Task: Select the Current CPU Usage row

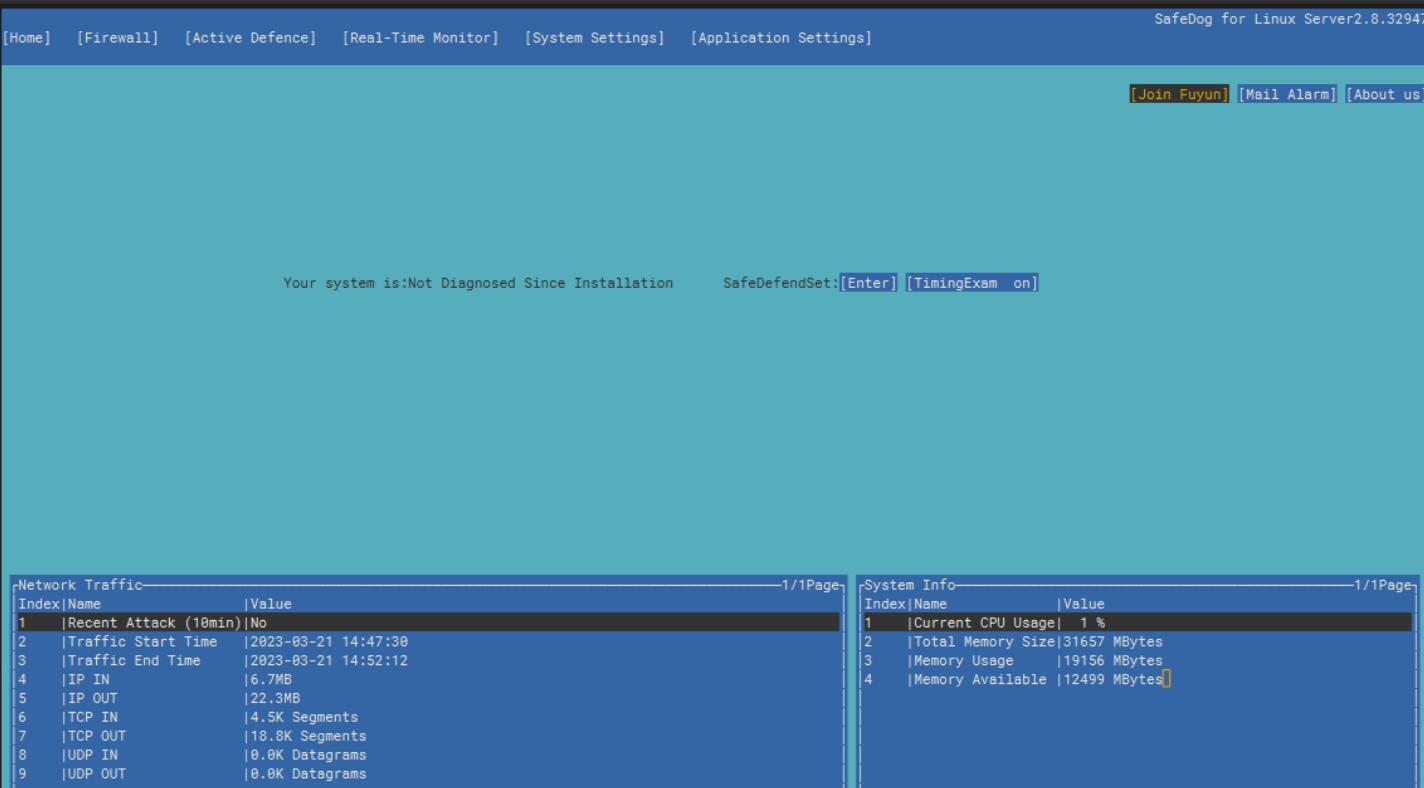Action: point(1137,623)
